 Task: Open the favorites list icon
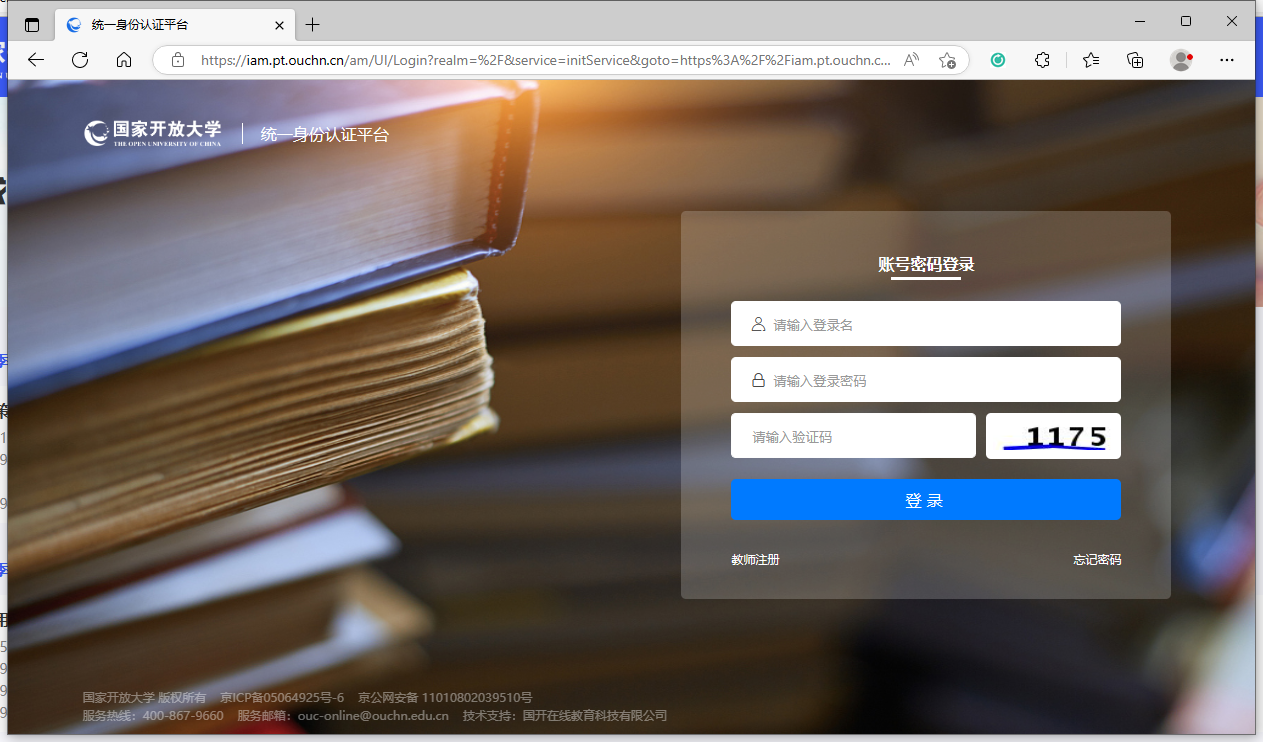coord(1091,60)
